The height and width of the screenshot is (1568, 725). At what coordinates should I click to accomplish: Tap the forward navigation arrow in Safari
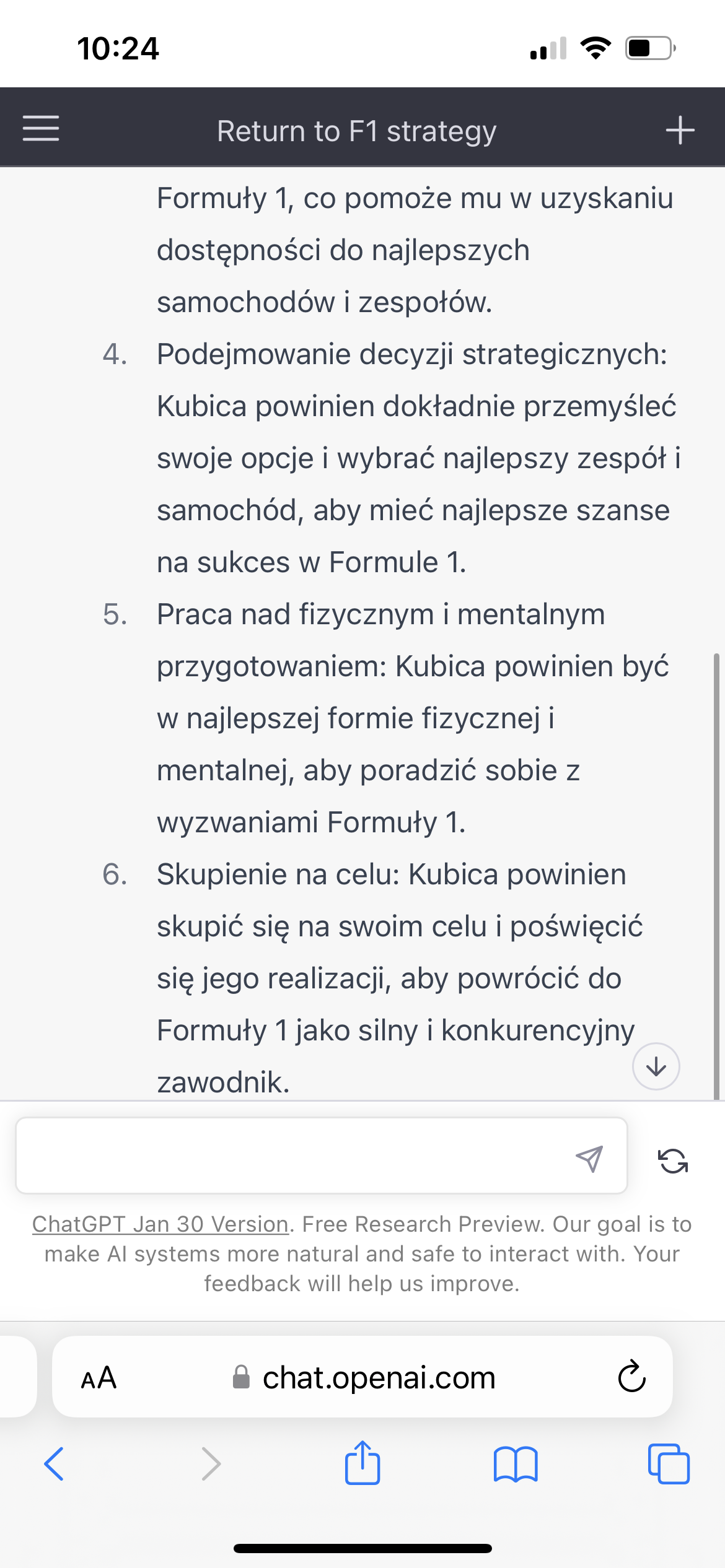pos(211,1464)
